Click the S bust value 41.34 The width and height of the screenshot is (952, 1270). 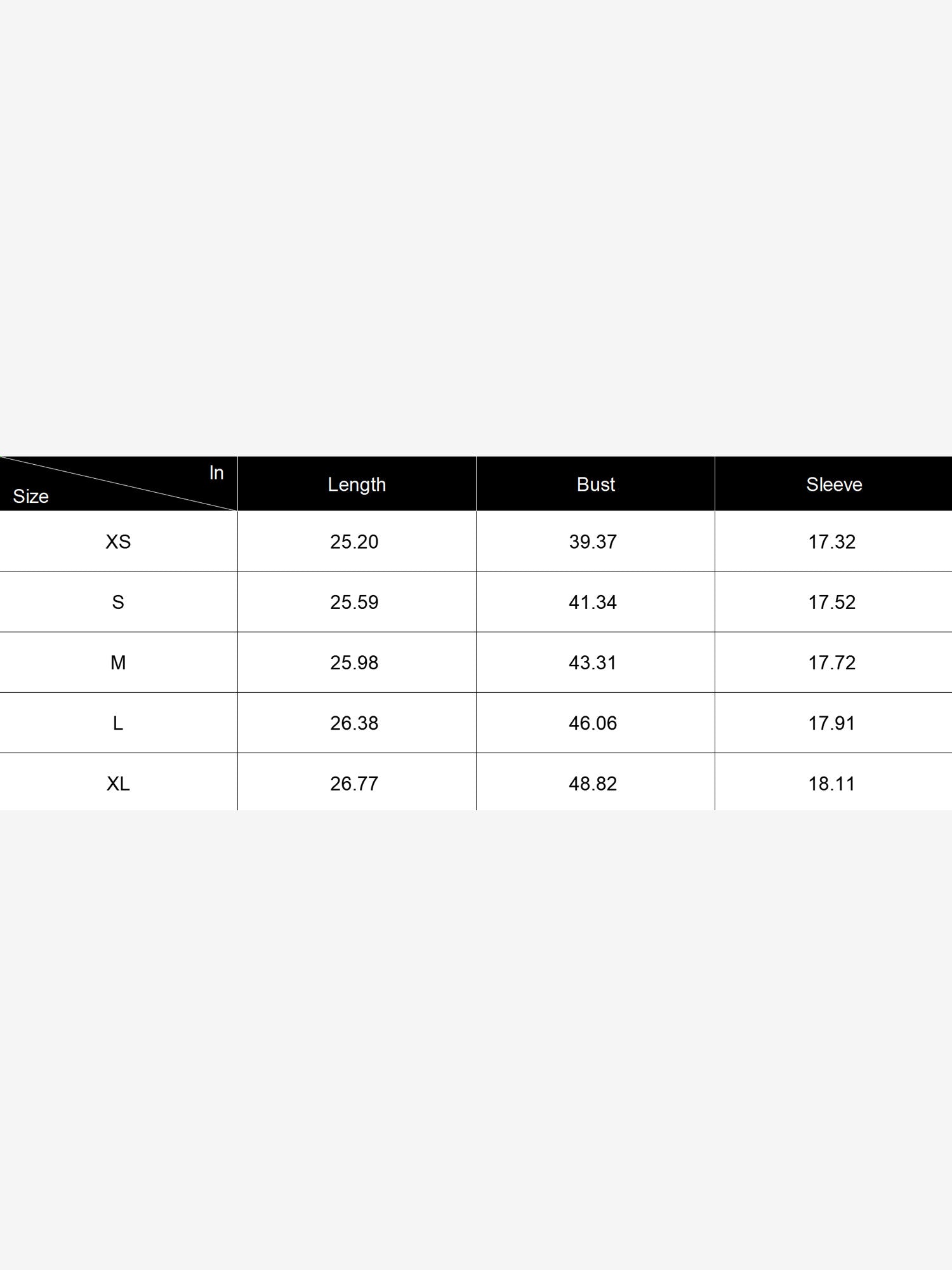click(x=593, y=602)
